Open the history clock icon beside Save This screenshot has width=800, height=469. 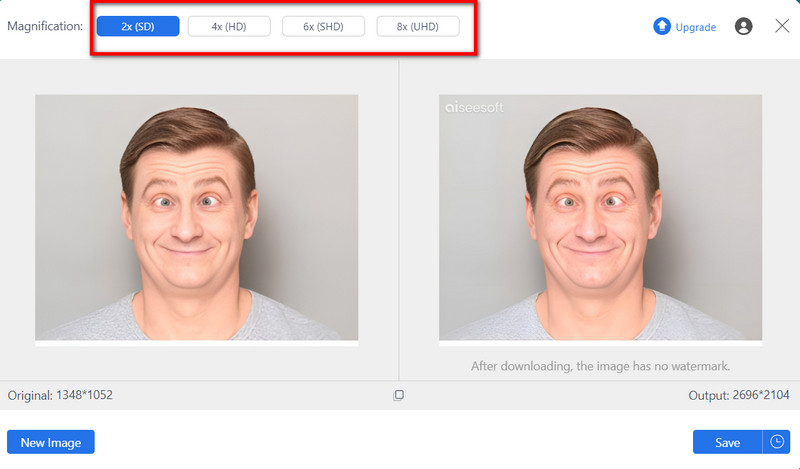(x=776, y=442)
